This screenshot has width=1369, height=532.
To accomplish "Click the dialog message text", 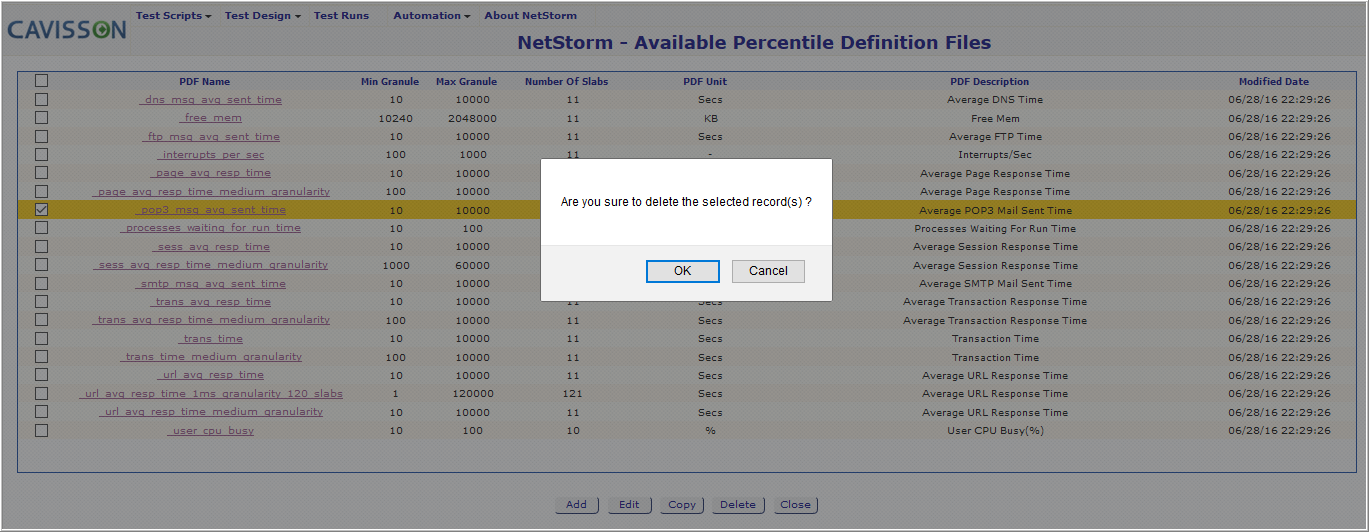I will (686, 202).
